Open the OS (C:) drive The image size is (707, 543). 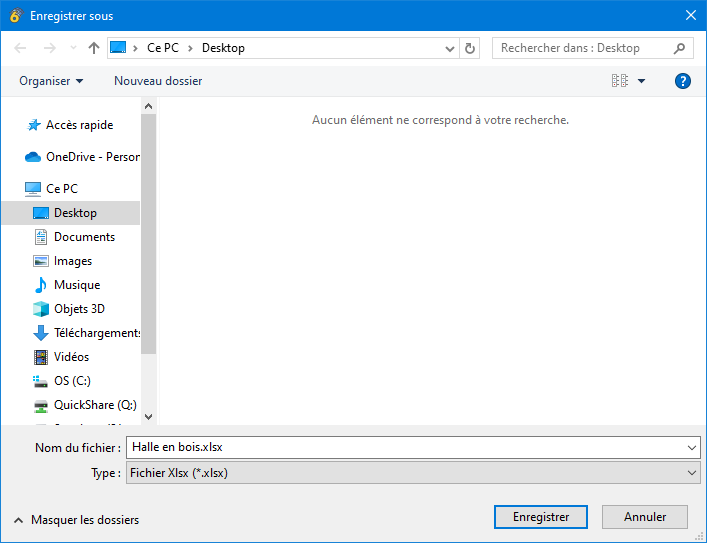pyautogui.click(x=72, y=381)
